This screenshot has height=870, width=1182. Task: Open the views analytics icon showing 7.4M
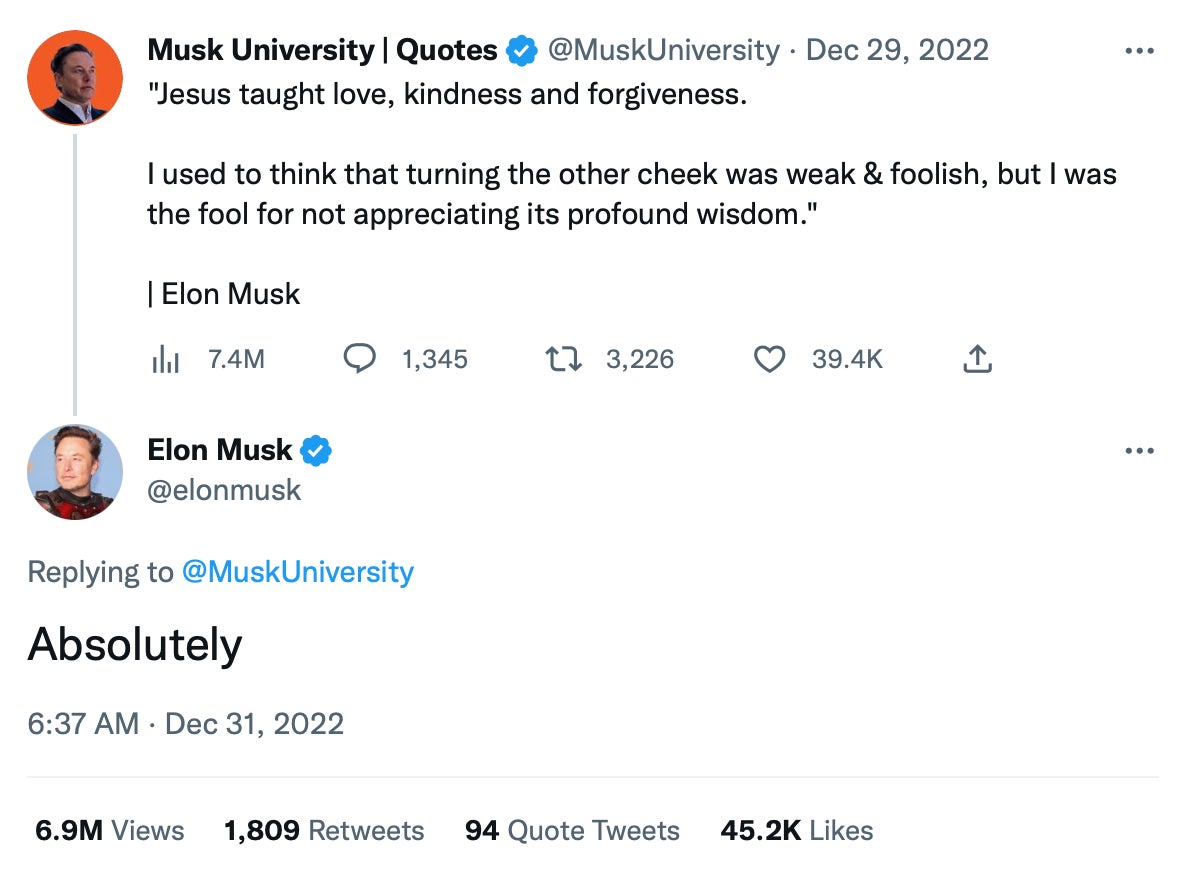pos(164,360)
